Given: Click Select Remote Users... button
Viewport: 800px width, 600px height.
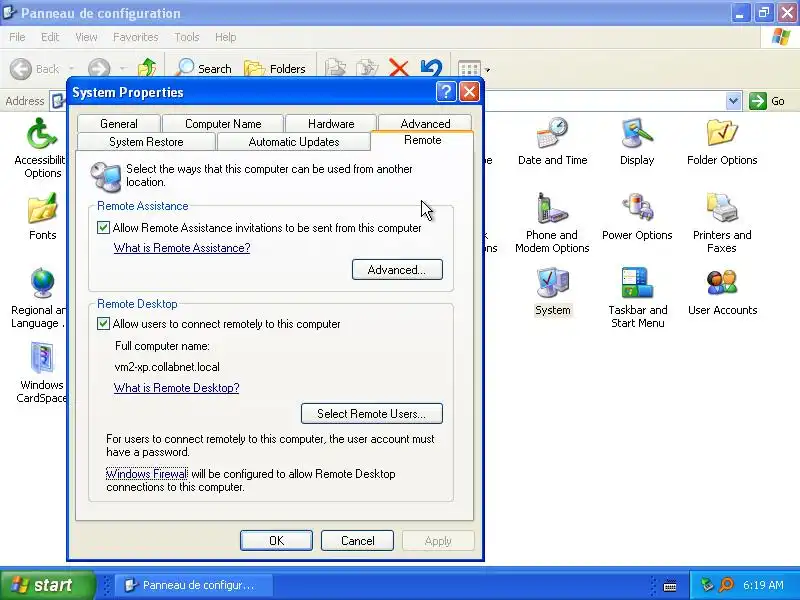Looking at the screenshot, I should click(372, 413).
